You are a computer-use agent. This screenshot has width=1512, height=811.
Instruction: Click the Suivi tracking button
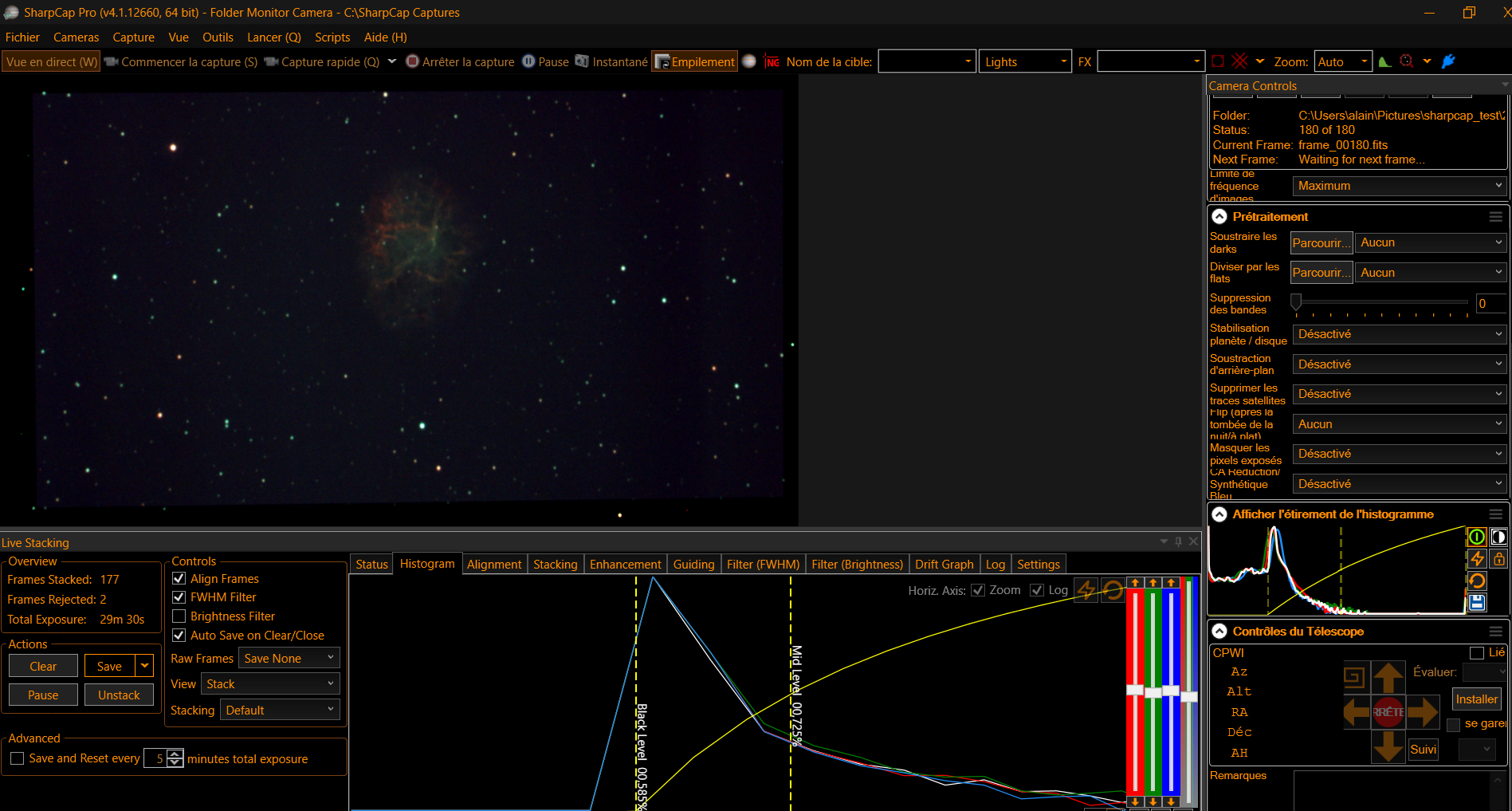1424,749
